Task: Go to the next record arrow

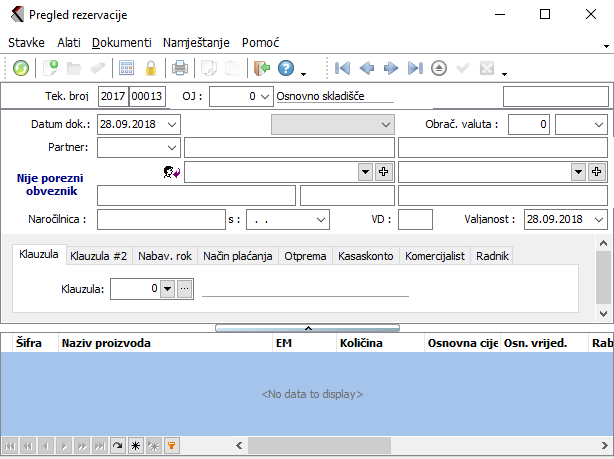Action: [x=391, y=68]
